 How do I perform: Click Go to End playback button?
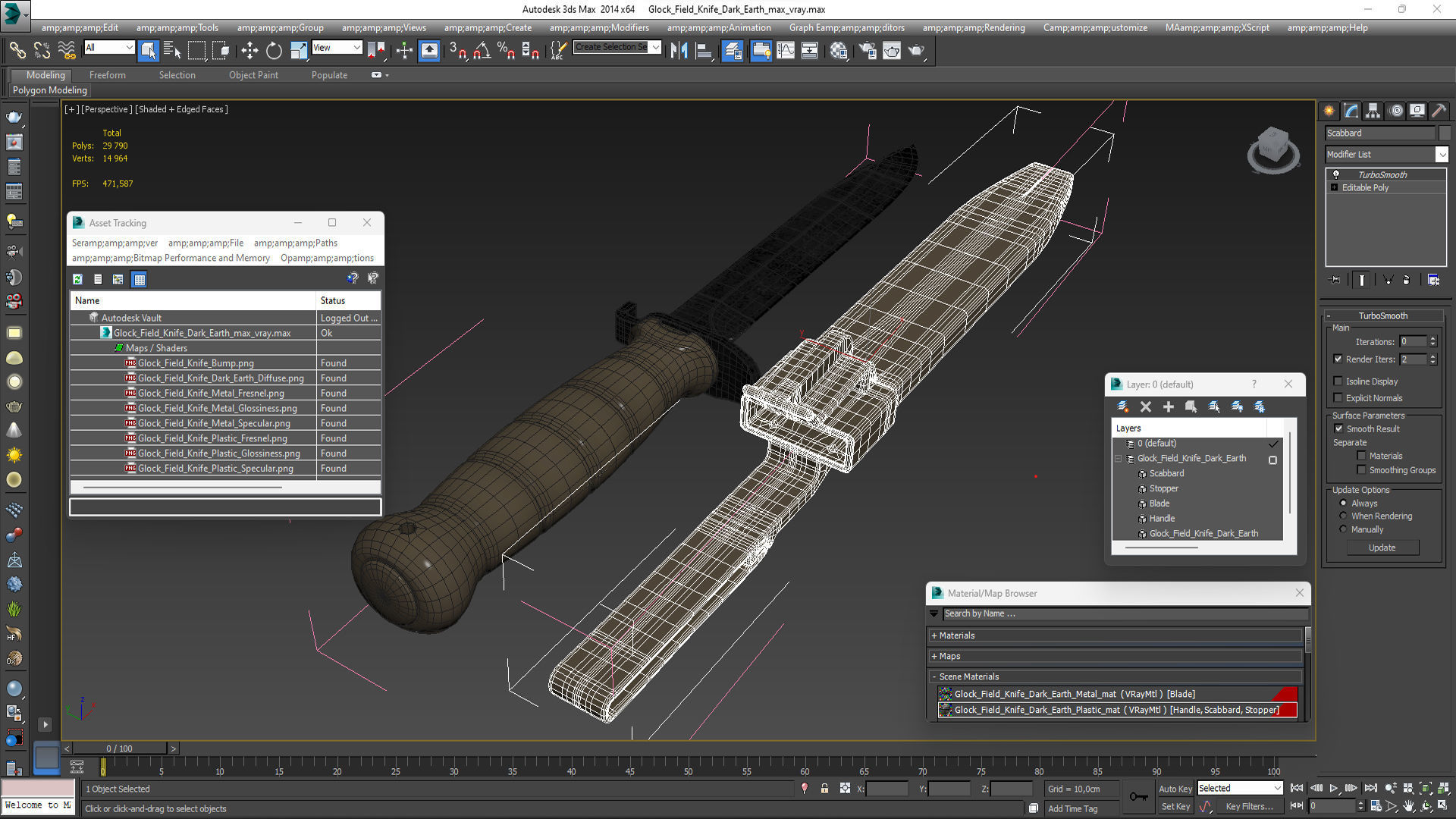(1370, 789)
